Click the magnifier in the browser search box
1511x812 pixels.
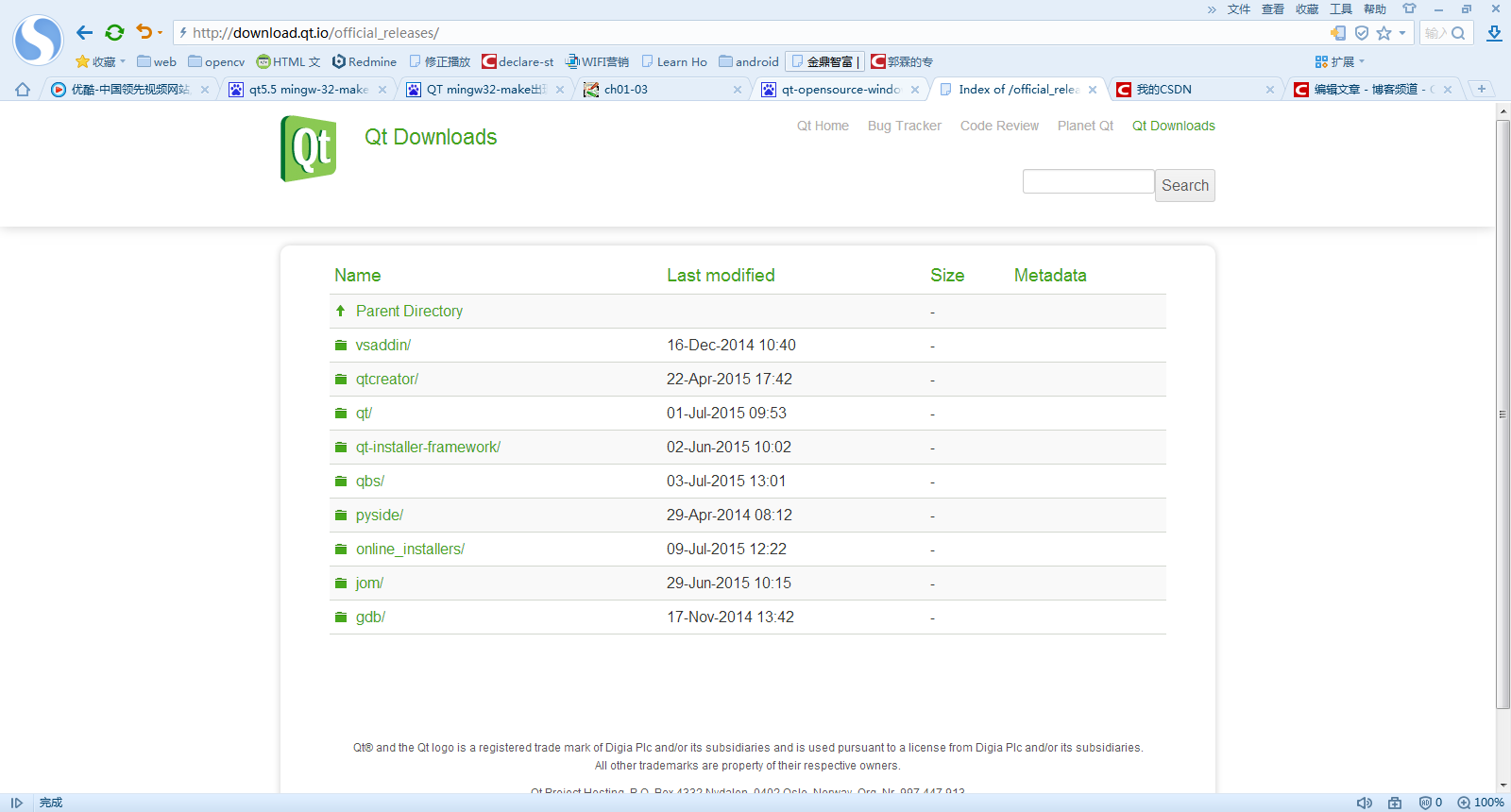point(1458,33)
